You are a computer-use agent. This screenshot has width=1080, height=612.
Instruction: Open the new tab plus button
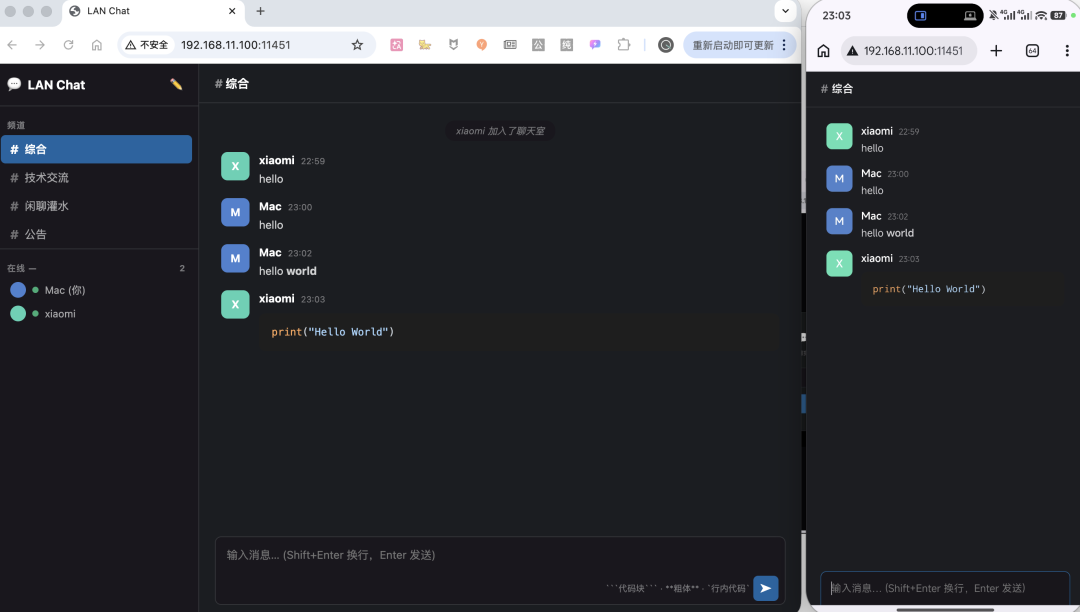point(260,11)
